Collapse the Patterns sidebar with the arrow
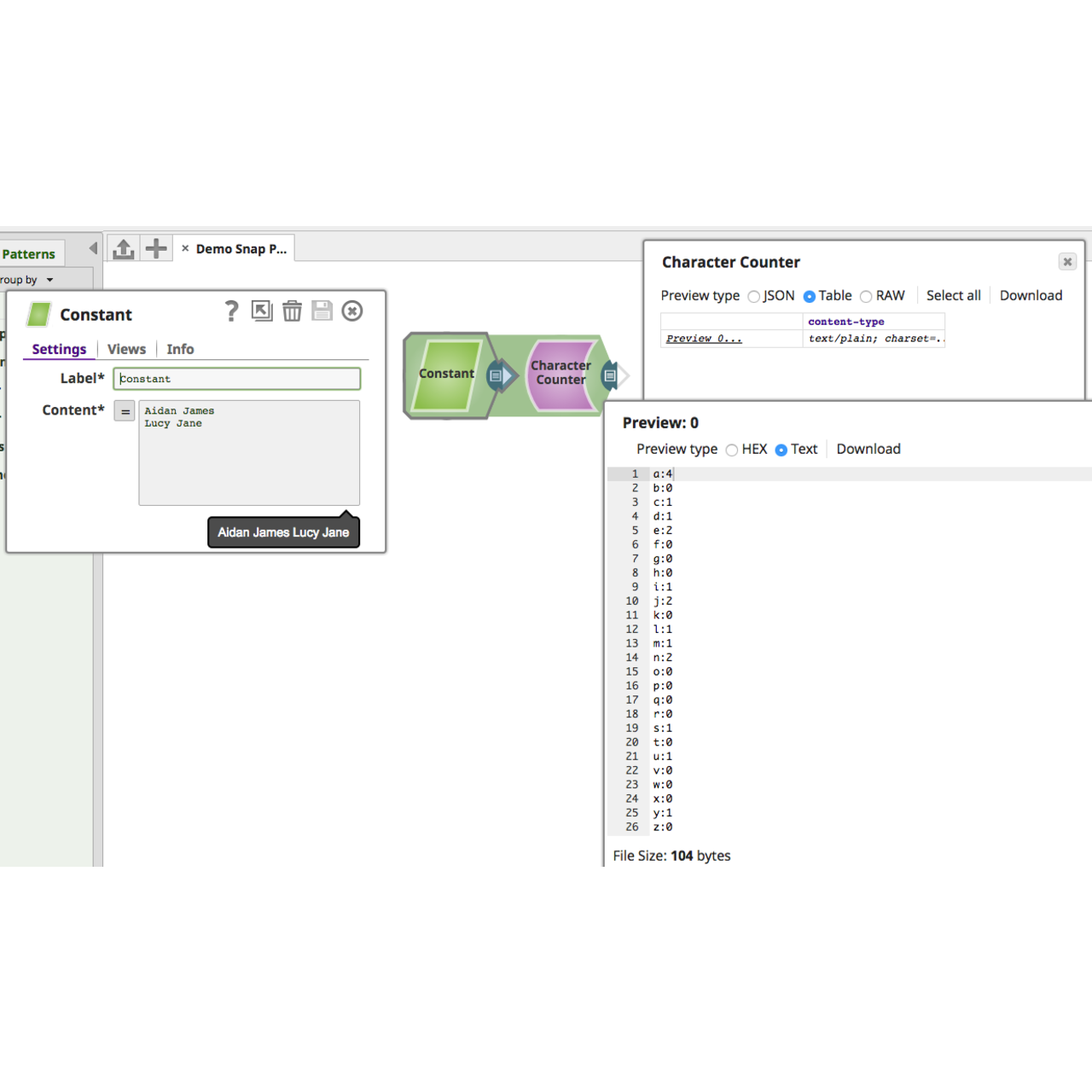 click(x=92, y=248)
